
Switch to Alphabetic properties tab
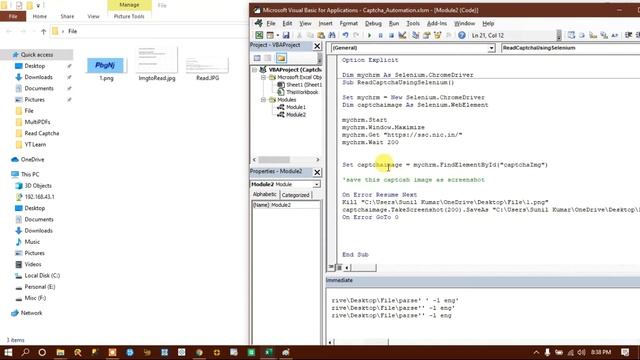click(x=264, y=195)
